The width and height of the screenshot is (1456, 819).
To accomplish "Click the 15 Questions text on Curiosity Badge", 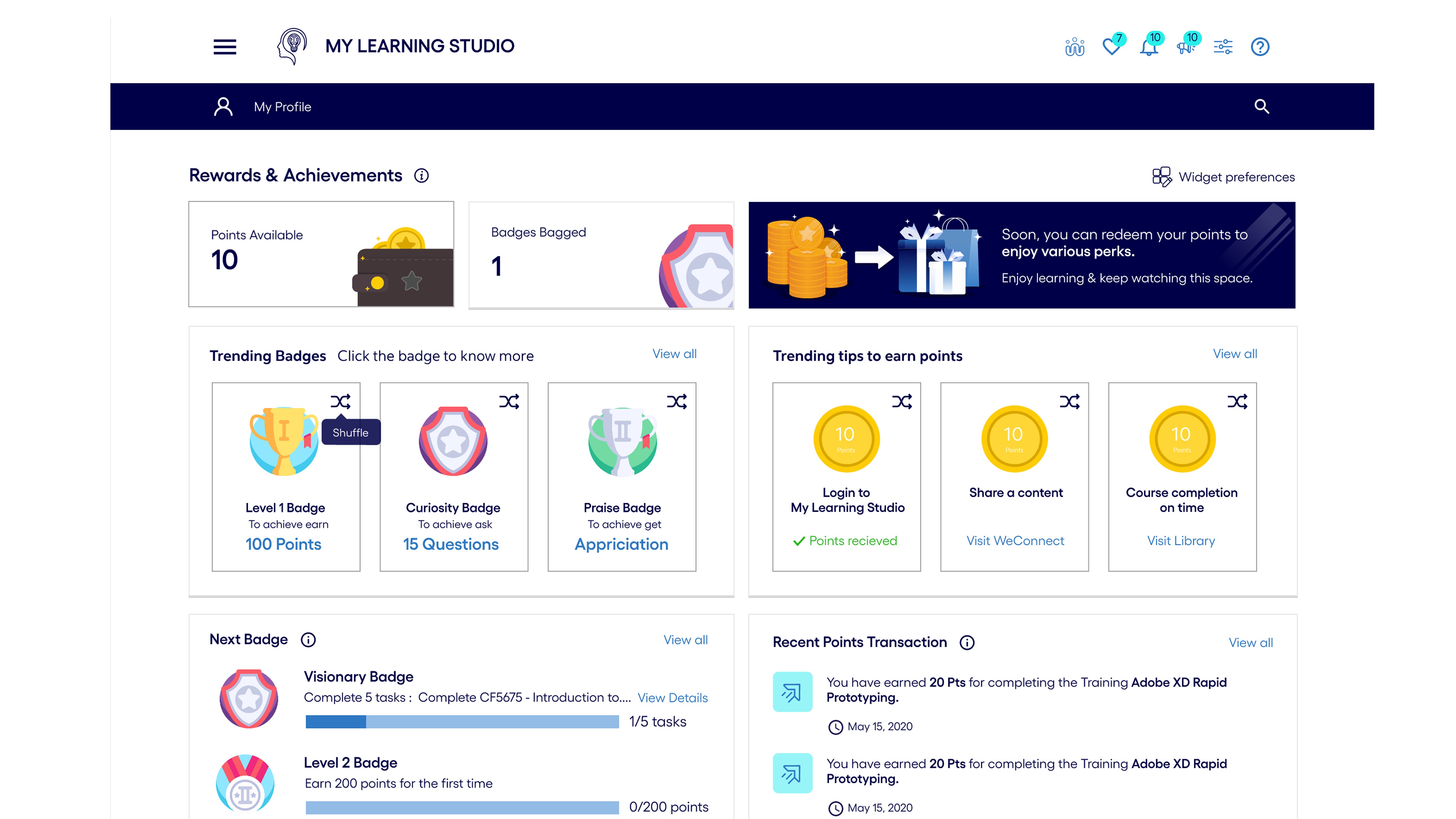I will [x=451, y=544].
